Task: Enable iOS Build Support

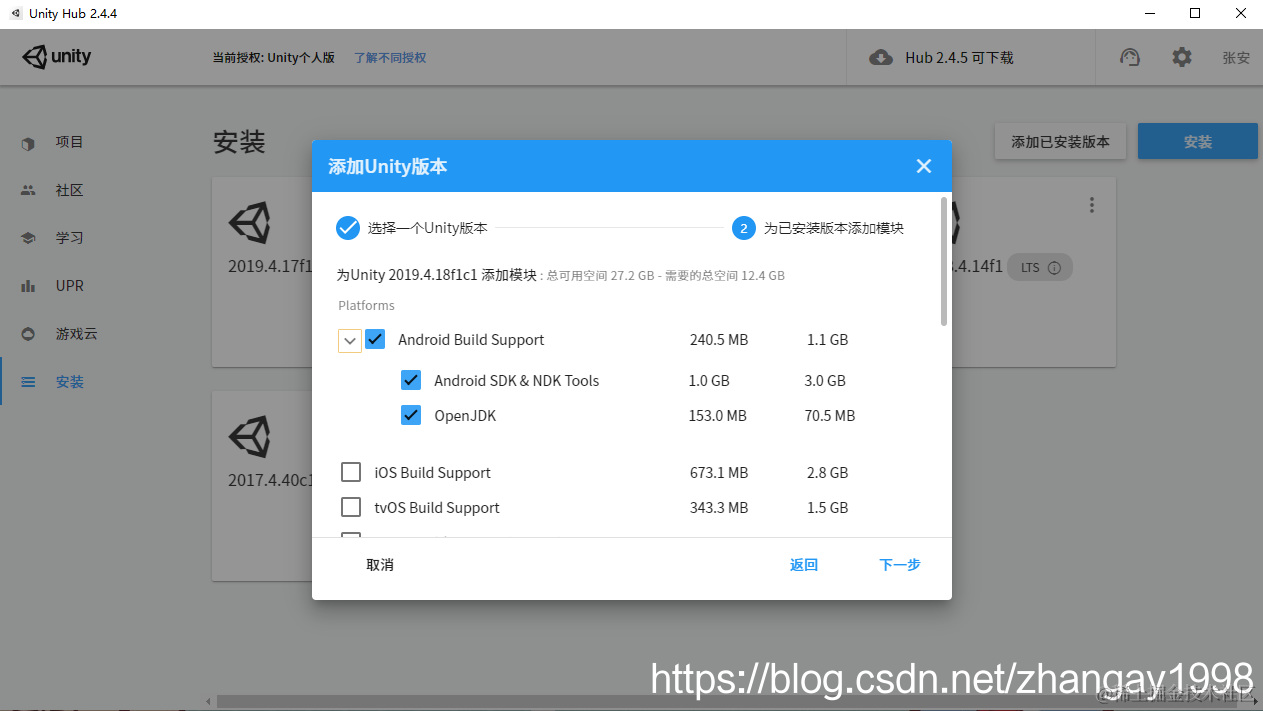Action: [351, 471]
